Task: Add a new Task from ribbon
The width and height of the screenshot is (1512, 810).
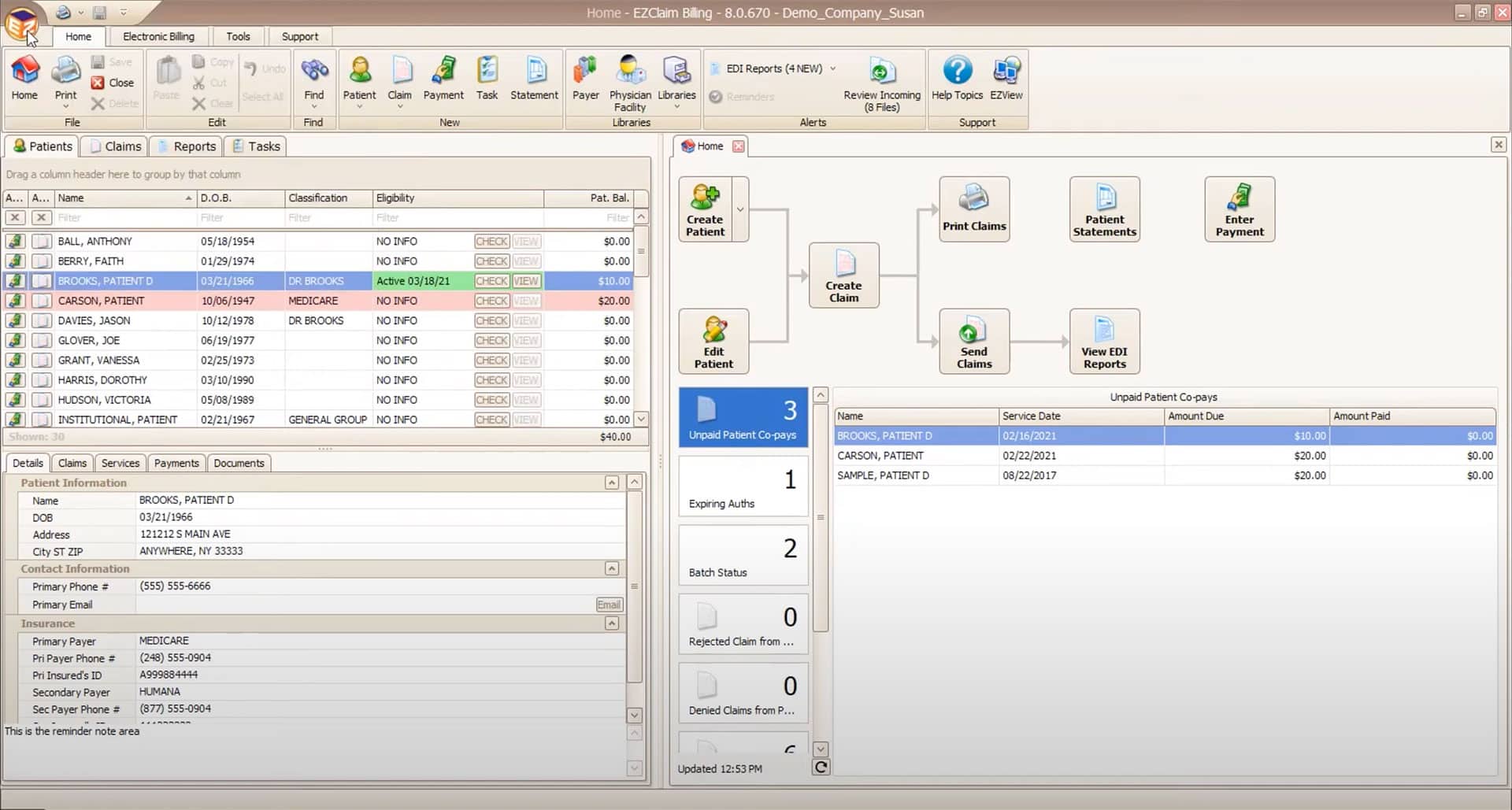Action: click(487, 78)
